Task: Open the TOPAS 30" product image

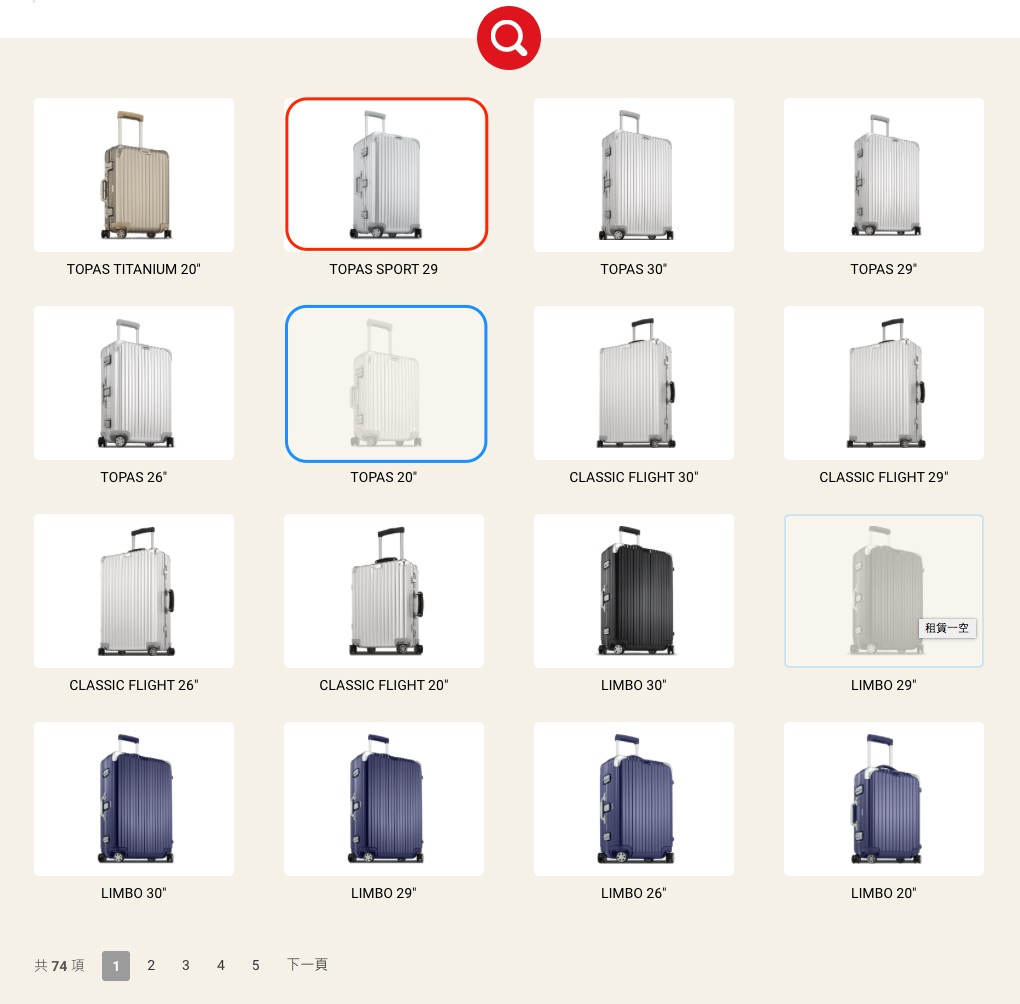Action: [x=634, y=175]
